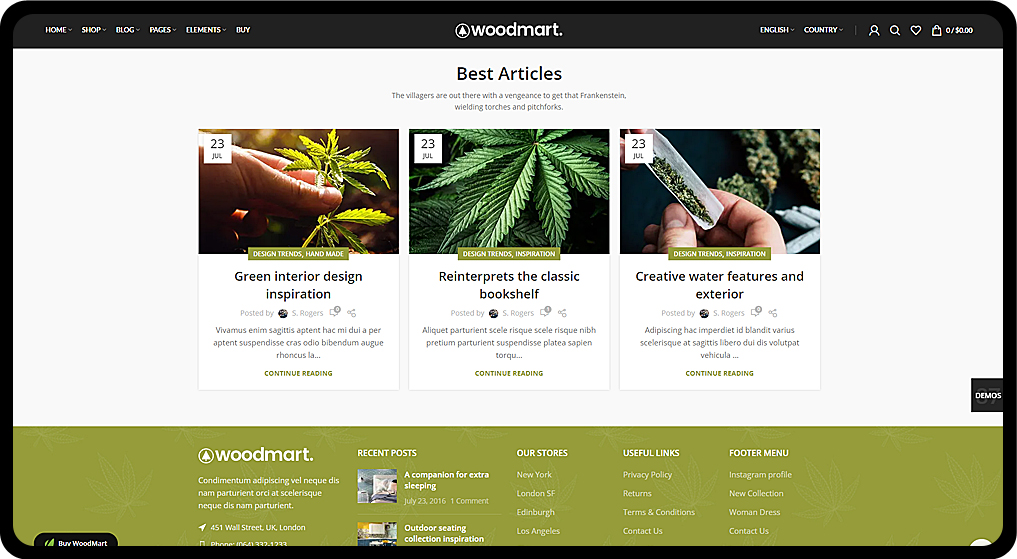Expand the ELEMENTS menu dropdown
Image resolution: width=1017 pixels, height=559 pixels.
click(x=206, y=30)
